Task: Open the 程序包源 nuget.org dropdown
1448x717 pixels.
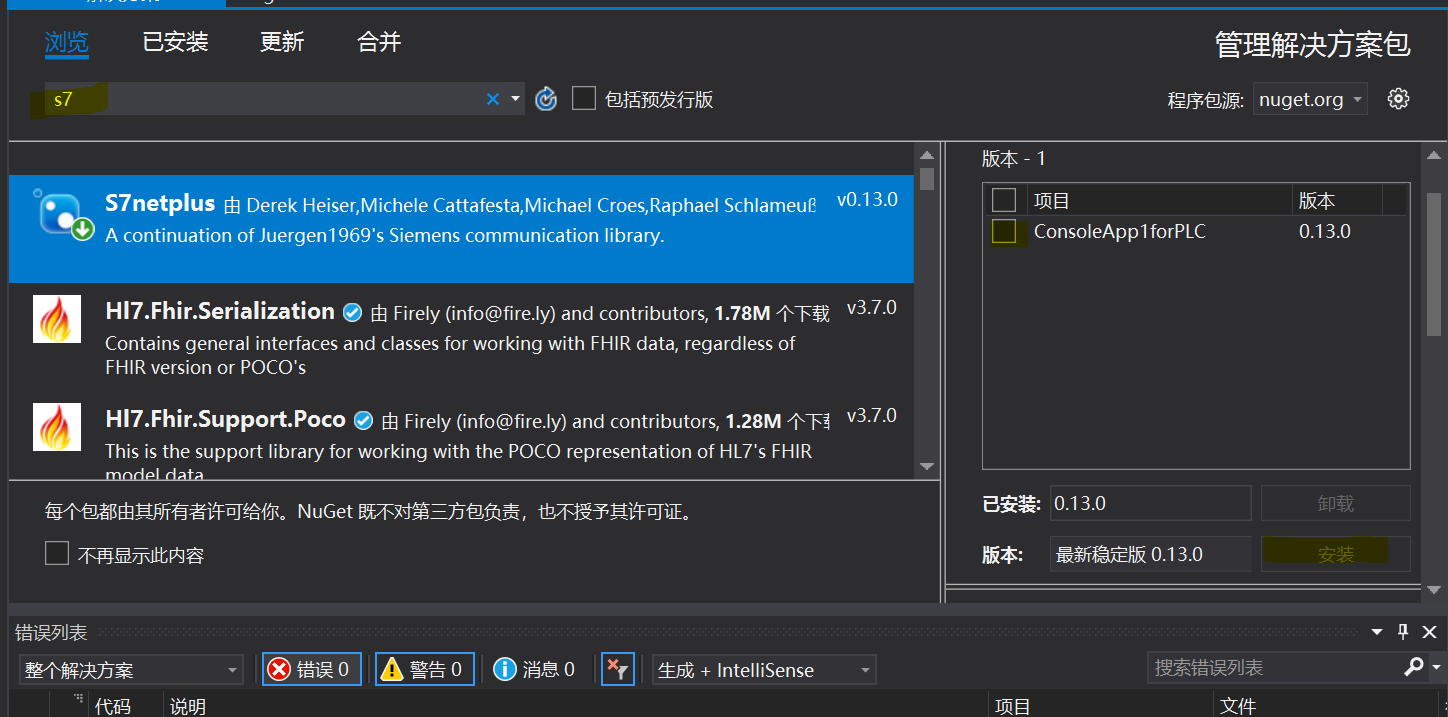Action: point(1310,99)
